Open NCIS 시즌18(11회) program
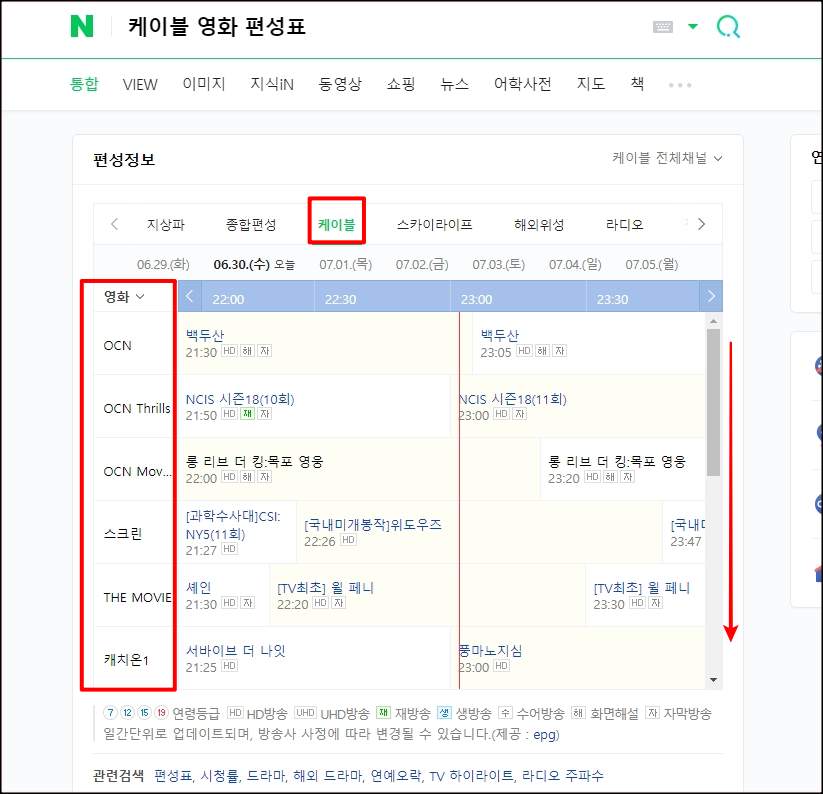823x794 pixels. [513, 399]
